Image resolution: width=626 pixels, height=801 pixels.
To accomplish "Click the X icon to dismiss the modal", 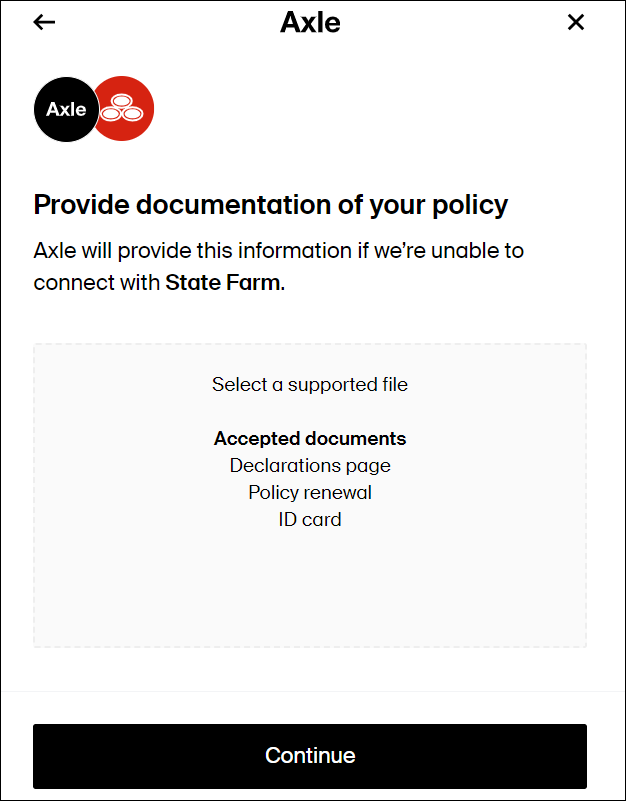I will pyautogui.click(x=576, y=22).
